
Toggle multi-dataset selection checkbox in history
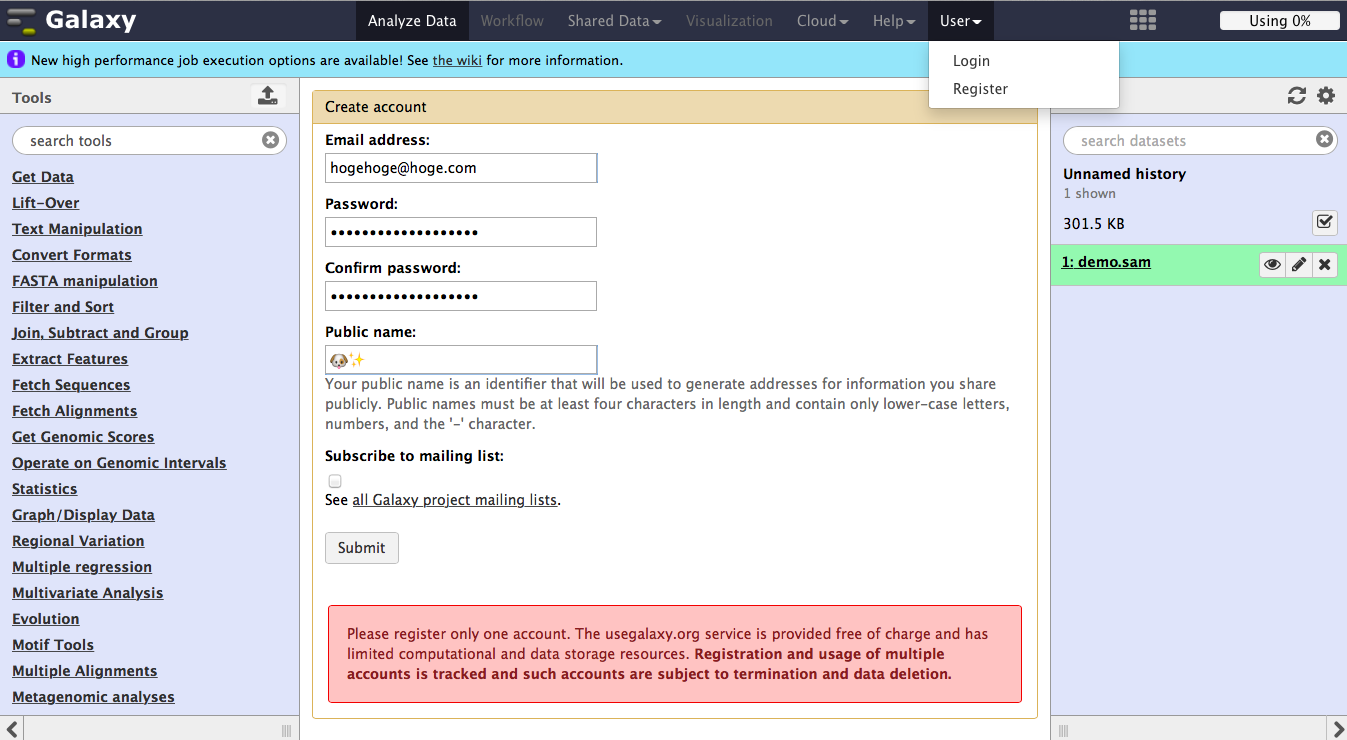click(x=1325, y=222)
